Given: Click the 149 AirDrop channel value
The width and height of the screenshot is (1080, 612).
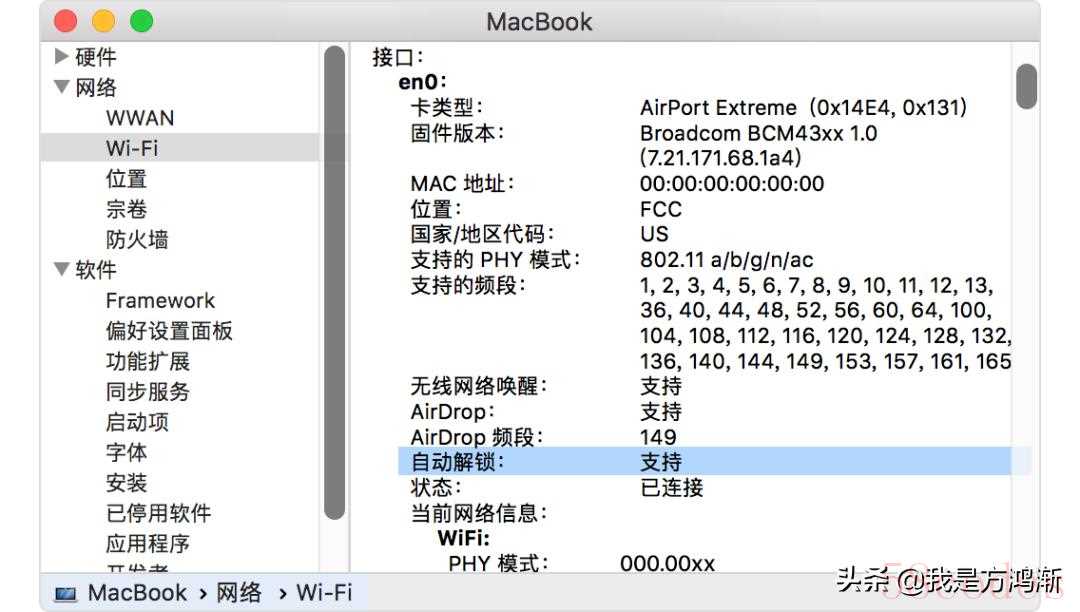Looking at the screenshot, I should point(658,436).
